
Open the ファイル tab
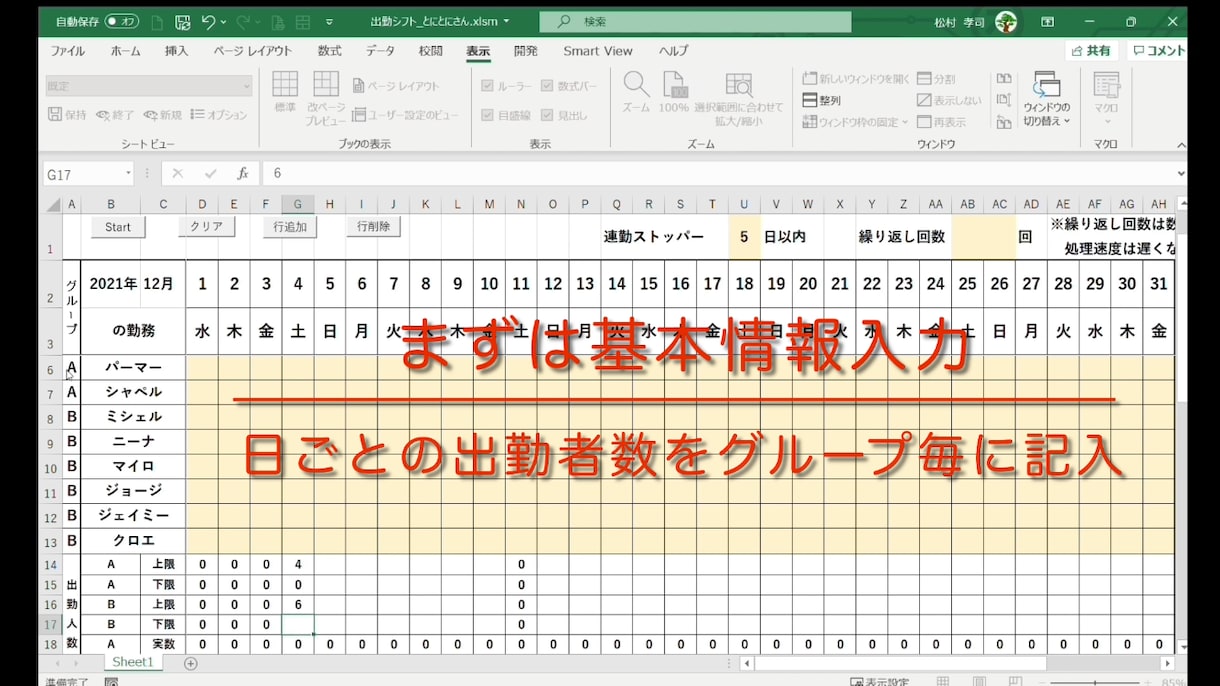click(67, 51)
